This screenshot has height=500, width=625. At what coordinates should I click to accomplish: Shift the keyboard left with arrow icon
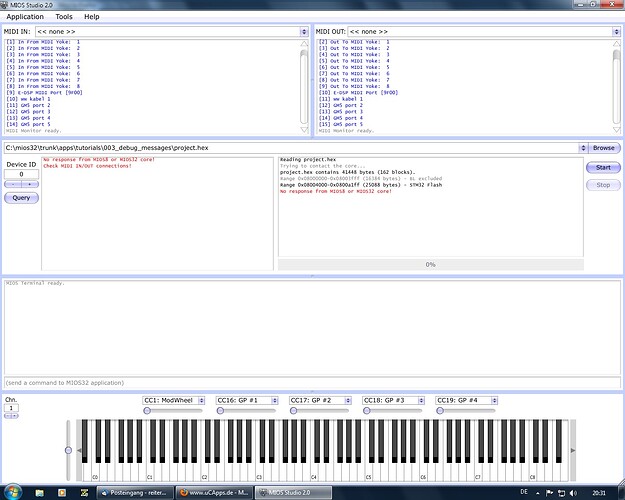(79, 450)
